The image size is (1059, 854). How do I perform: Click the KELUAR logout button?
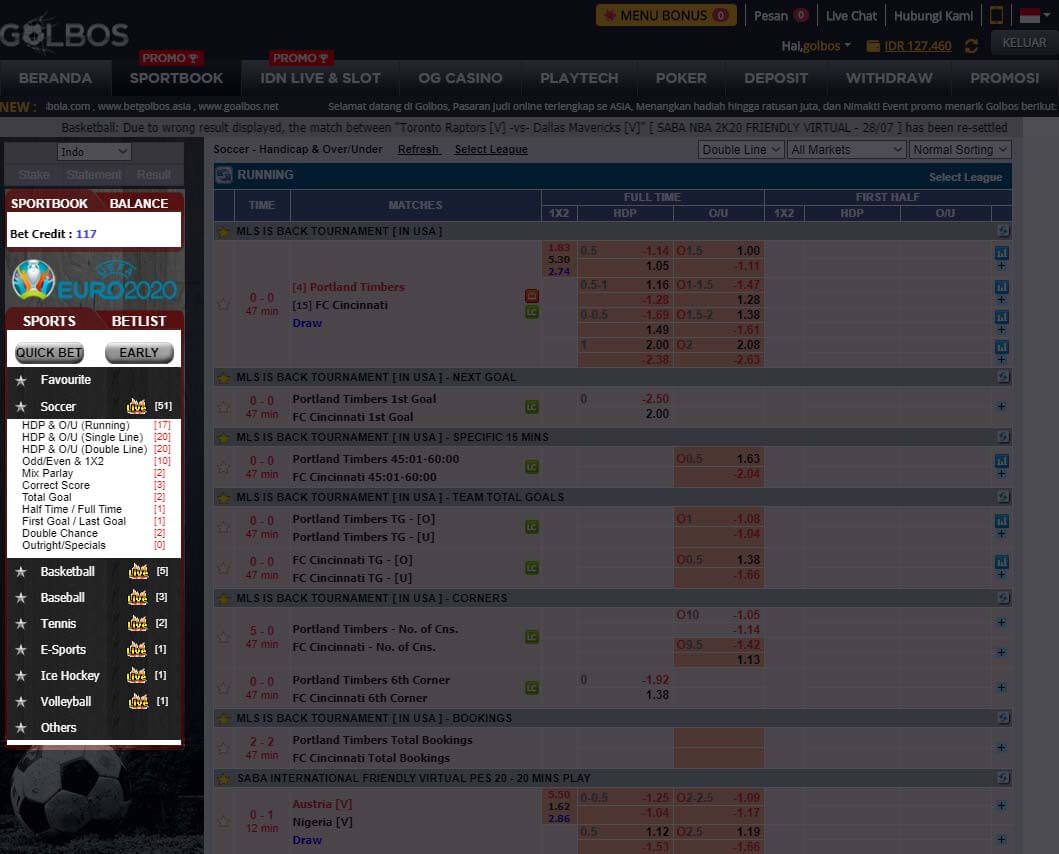pos(1024,43)
